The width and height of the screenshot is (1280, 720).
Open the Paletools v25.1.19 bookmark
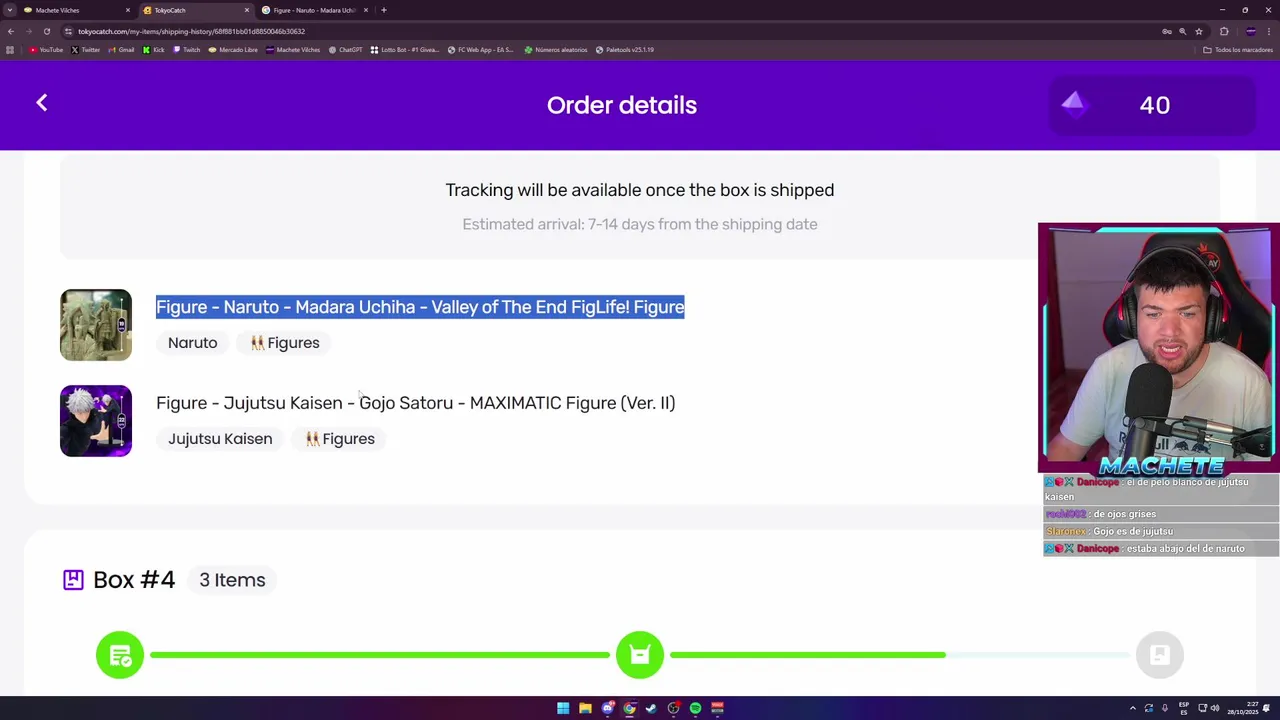(x=625, y=50)
